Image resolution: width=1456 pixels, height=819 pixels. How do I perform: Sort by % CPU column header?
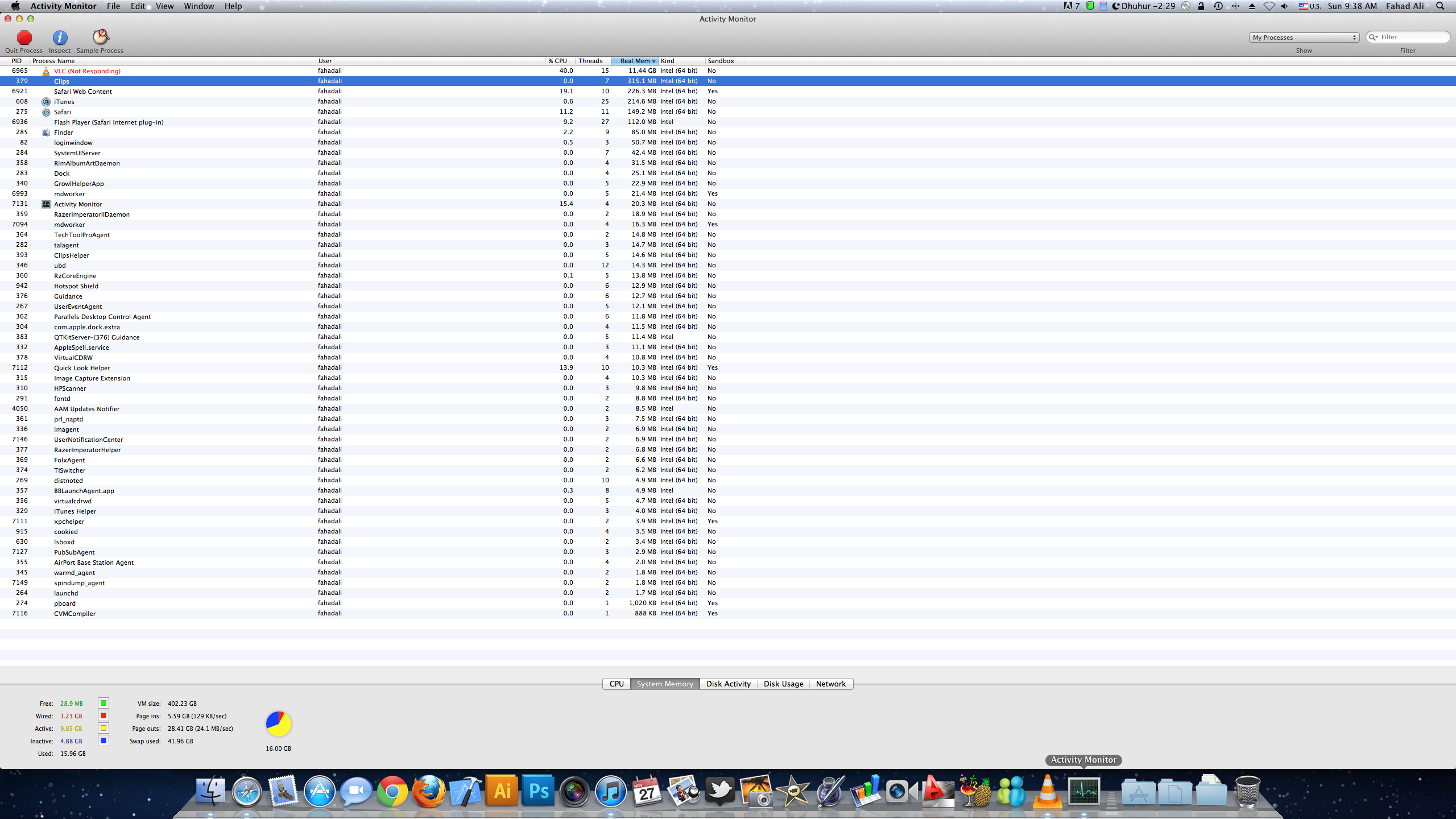click(559, 61)
